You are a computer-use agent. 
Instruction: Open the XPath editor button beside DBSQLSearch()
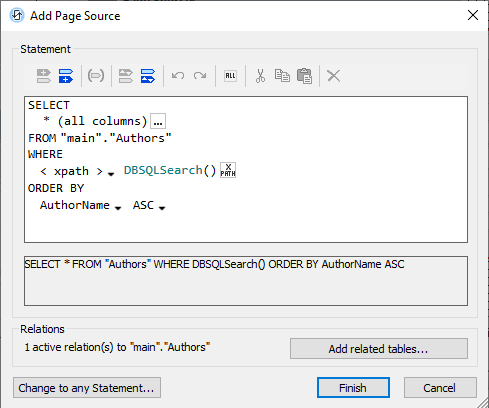coord(228,170)
